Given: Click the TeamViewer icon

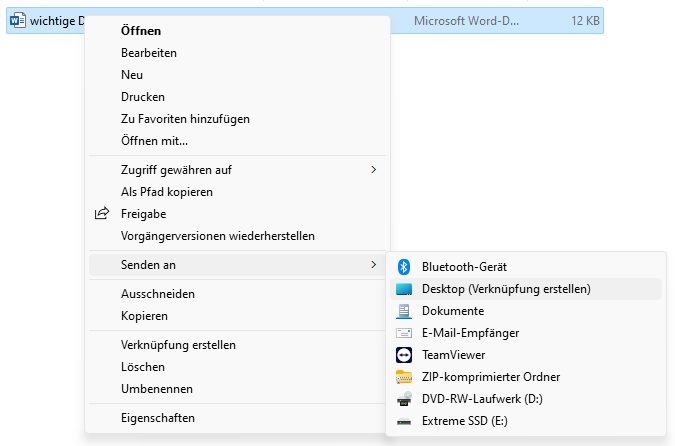Looking at the screenshot, I should click(x=404, y=355).
